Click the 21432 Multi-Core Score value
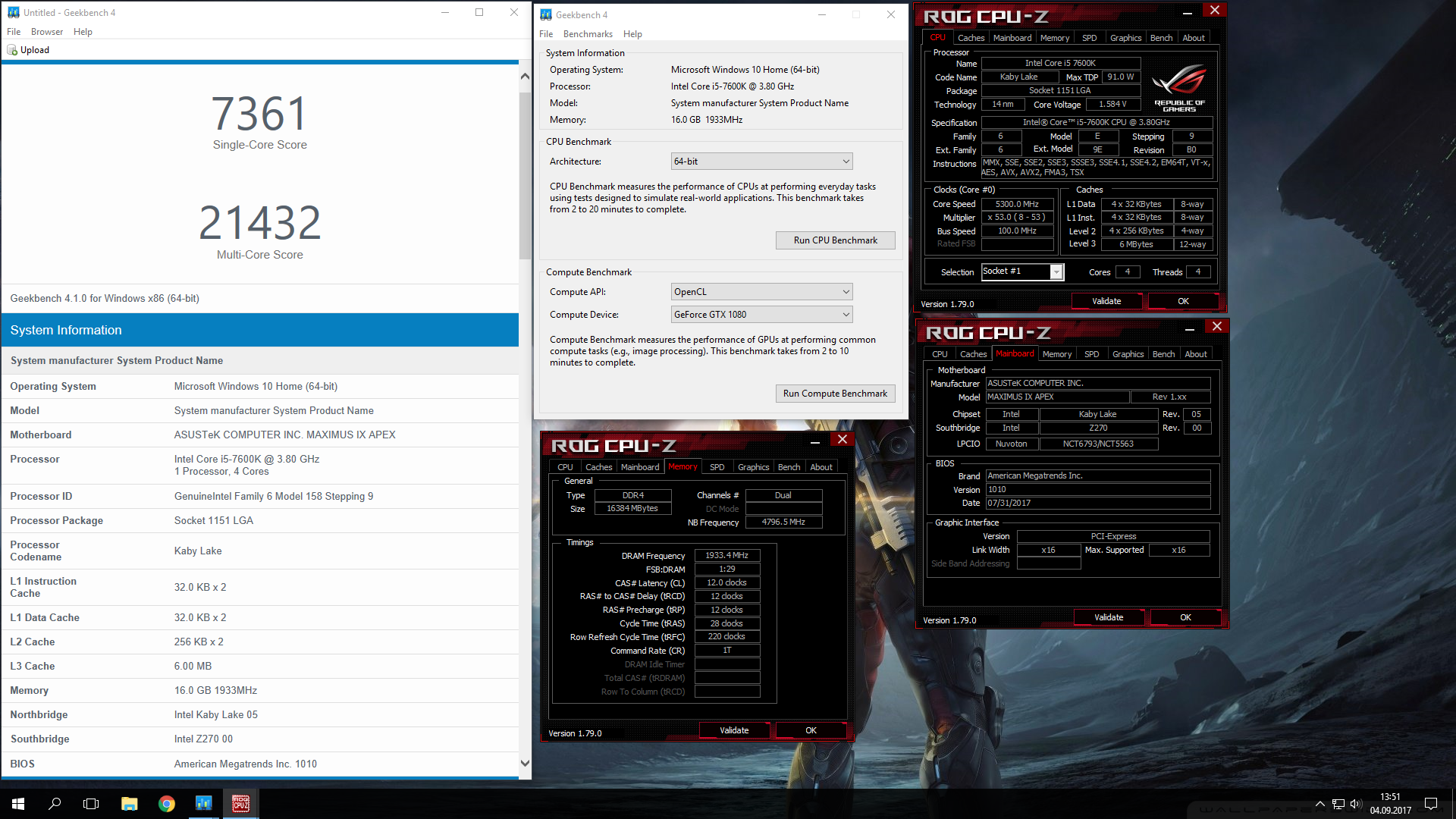 tap(259, 223)
